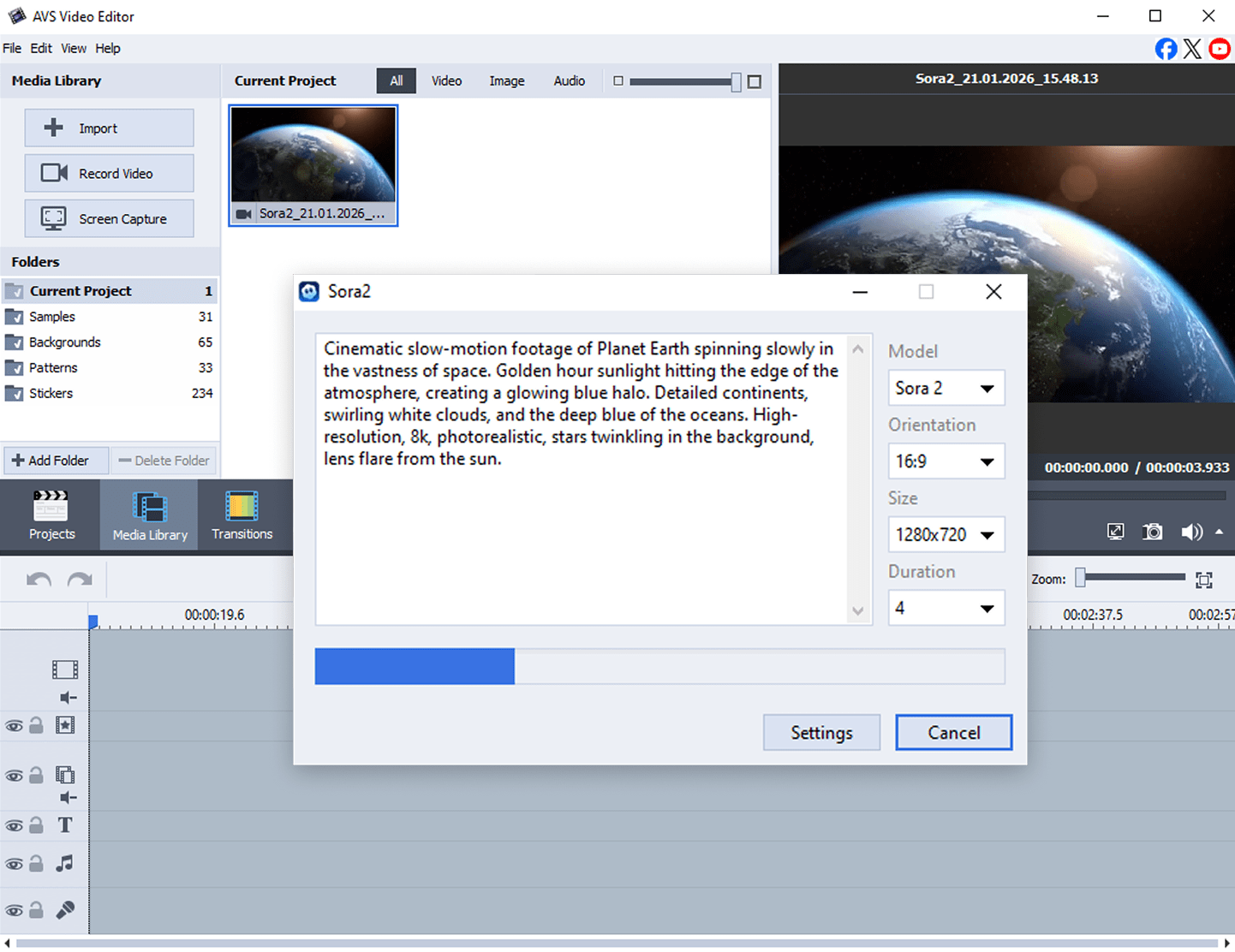Hide the voice track

tap(15, 910)
